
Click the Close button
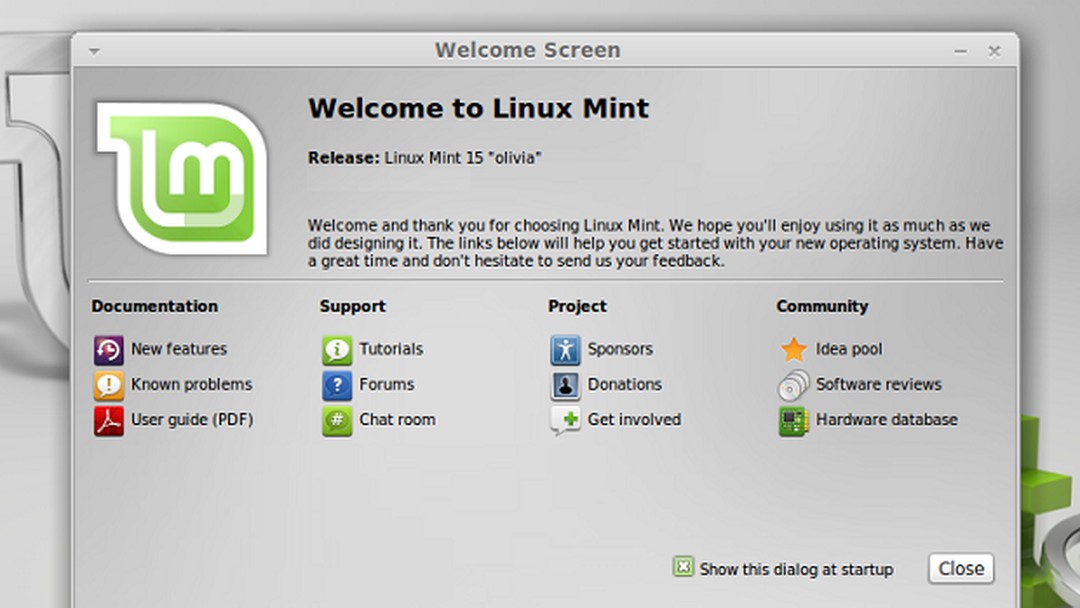[960, 567]
